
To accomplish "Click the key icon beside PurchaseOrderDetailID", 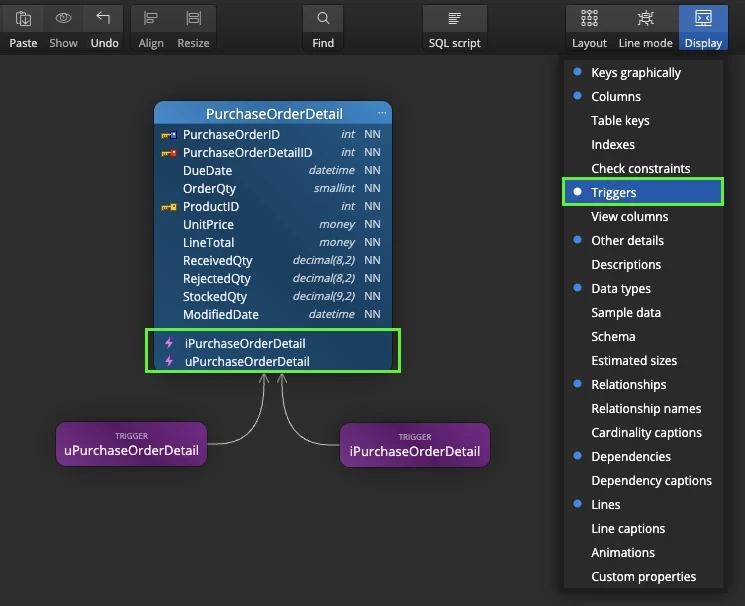I will point(169,153).
